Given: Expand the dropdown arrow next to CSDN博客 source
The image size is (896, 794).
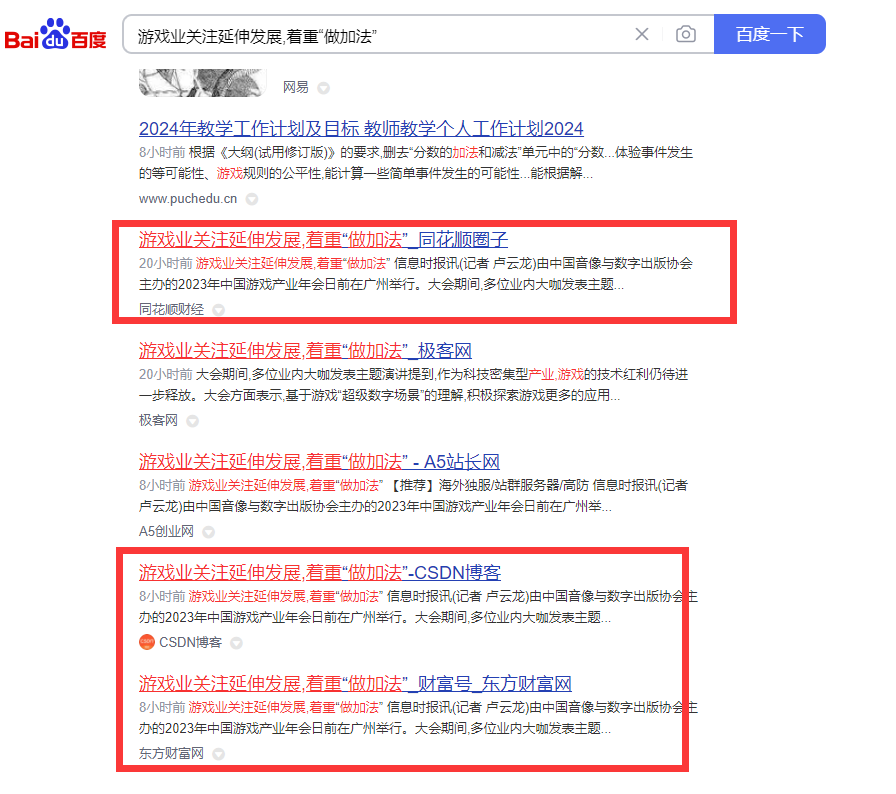Looking at the screenshot, I should pos(236,643).
